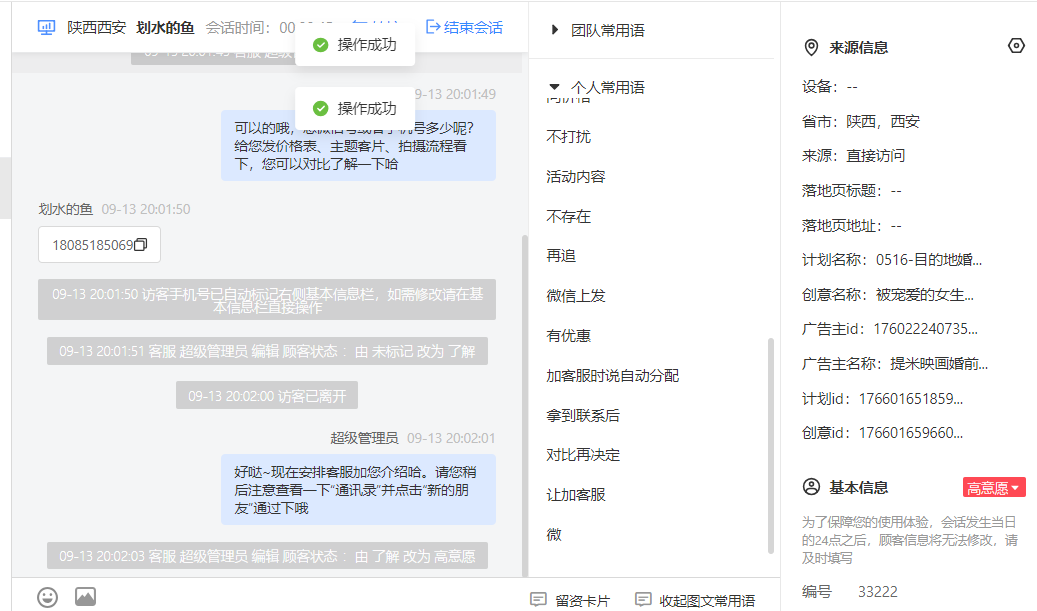This screenshot has width=1037, height=611.
Task: Click the monitor device icon beside 陕西西安
Action: tap(46, 28)
